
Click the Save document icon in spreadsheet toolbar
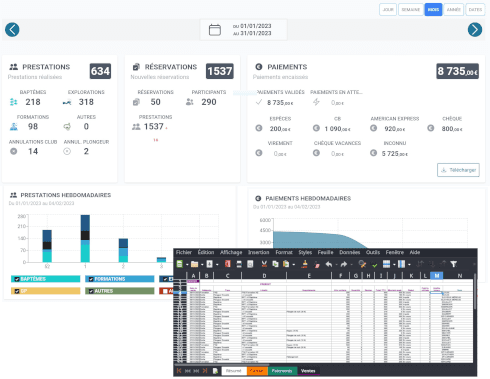[209, 264]
